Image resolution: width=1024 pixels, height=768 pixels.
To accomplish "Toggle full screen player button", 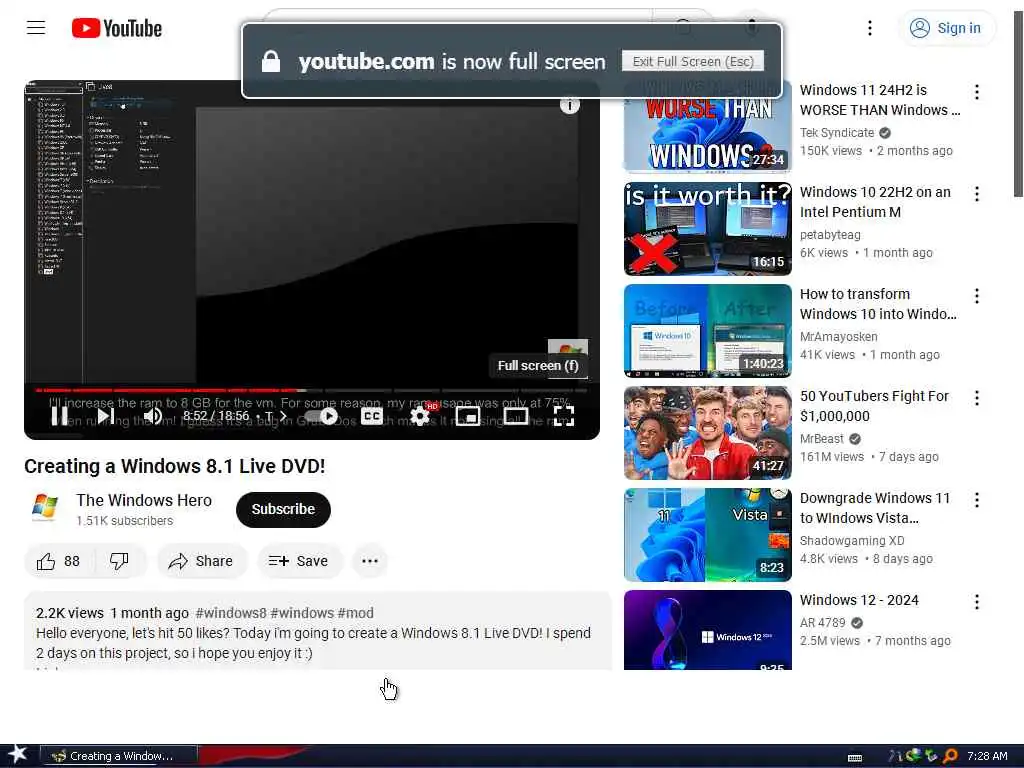I will 564,416.
